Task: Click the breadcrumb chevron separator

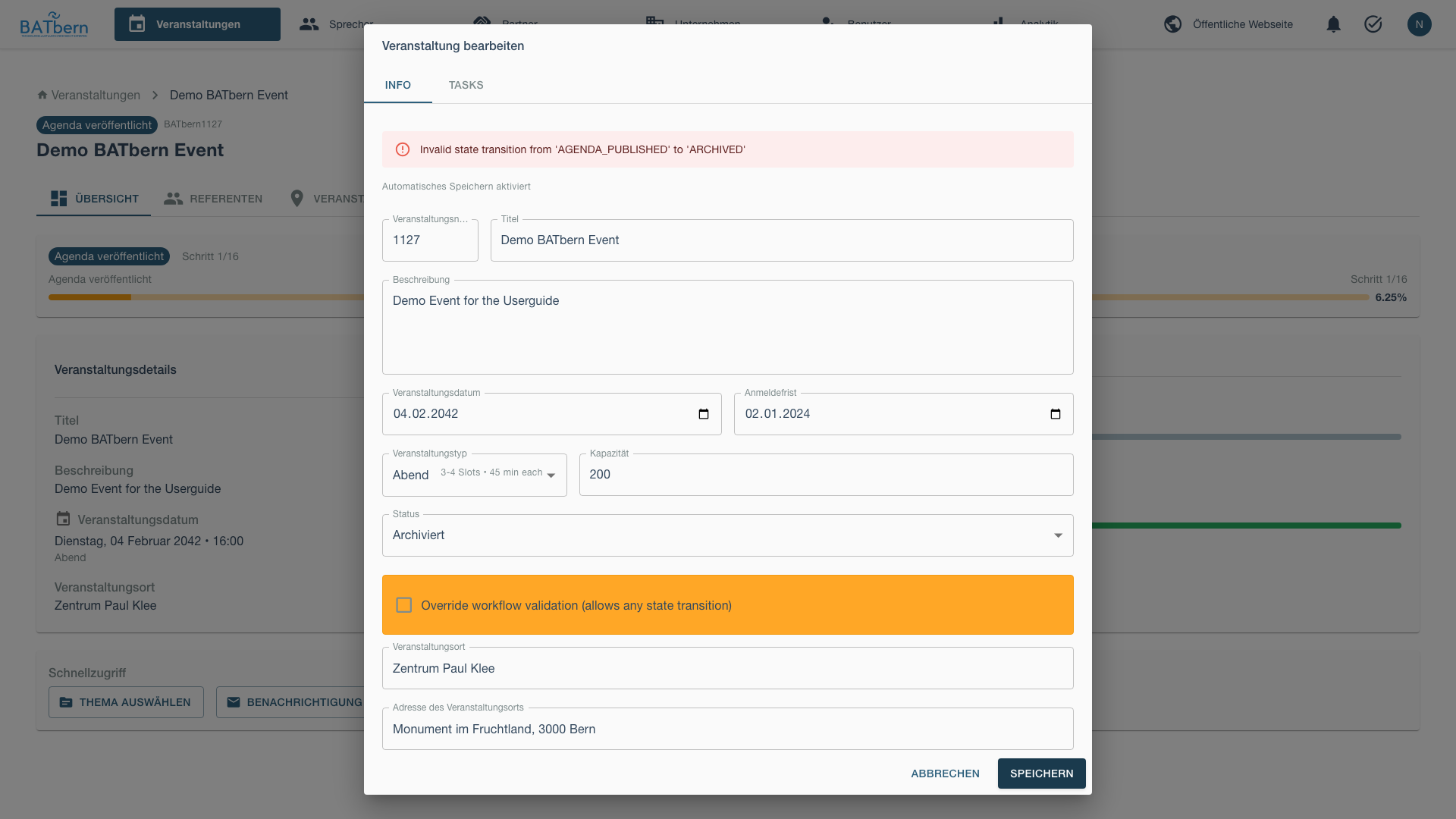Action: click(155, 95)
